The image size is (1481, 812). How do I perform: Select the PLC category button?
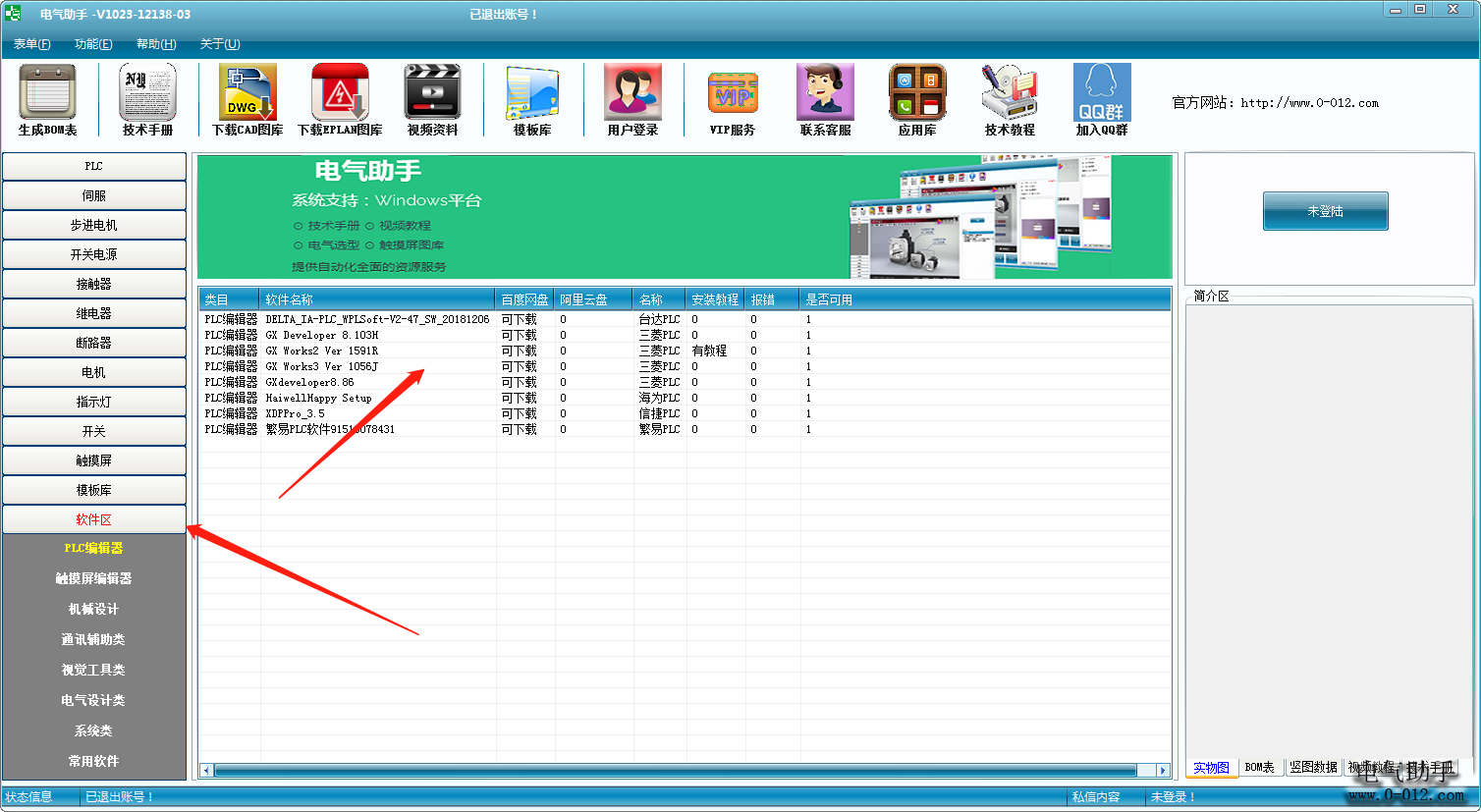tap(93, 166)
